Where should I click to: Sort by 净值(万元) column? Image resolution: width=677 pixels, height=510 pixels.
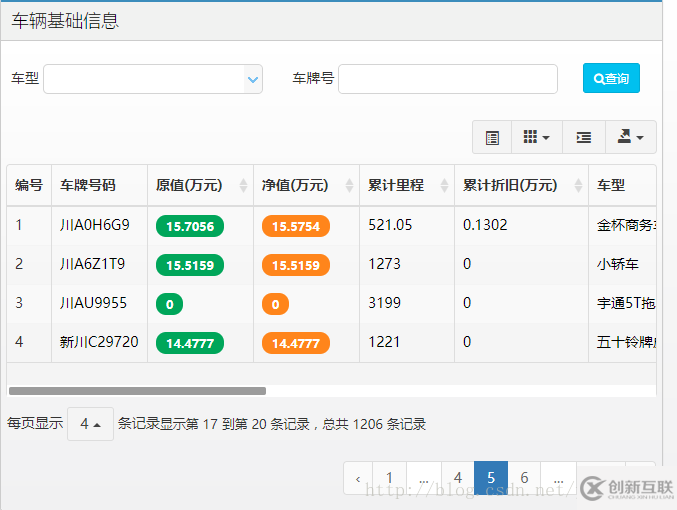[307, 185]
